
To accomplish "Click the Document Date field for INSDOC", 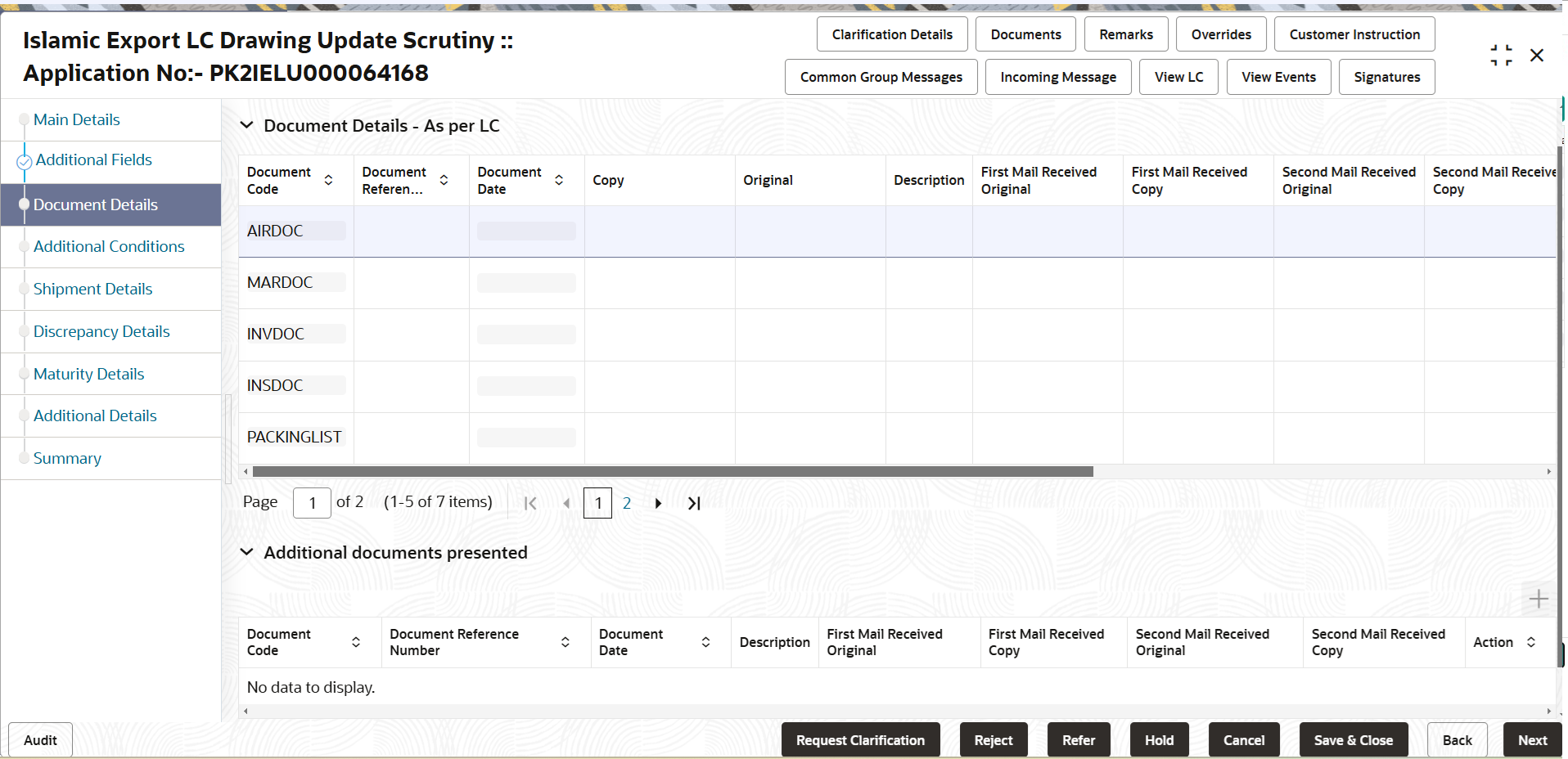I will tap(526, 386).
